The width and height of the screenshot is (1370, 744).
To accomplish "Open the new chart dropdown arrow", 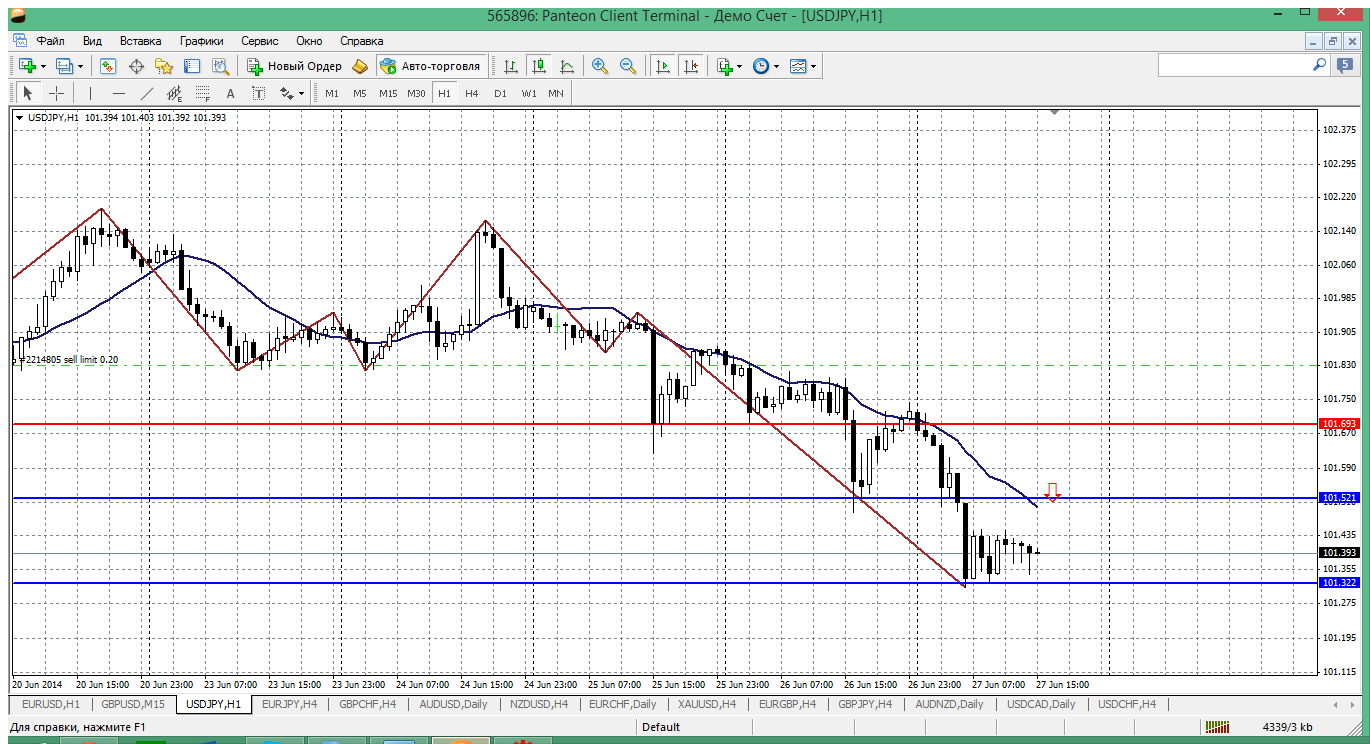I will tap(43, 66).
